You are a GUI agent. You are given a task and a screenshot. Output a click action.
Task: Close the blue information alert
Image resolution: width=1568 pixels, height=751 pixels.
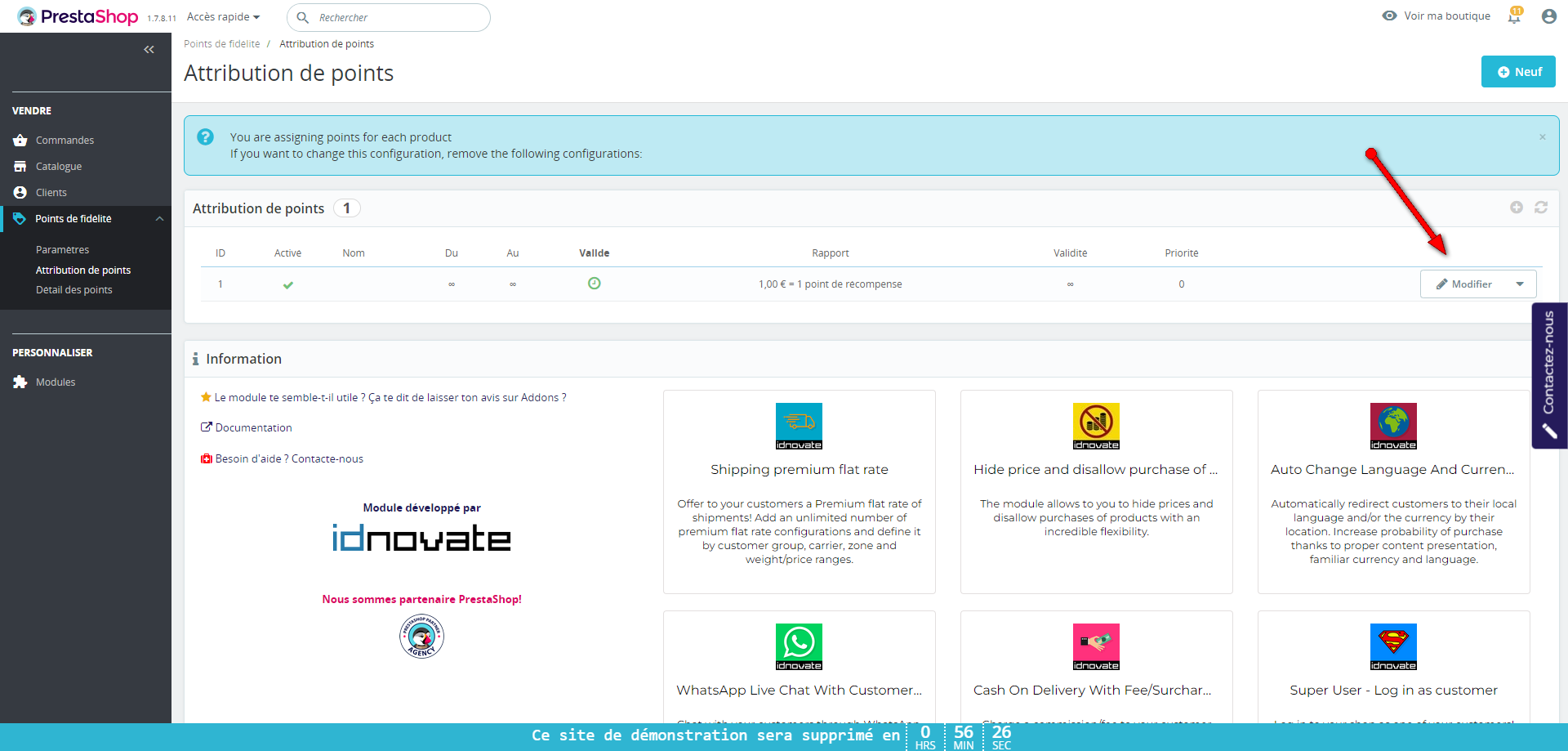(x=1543, y=137)
